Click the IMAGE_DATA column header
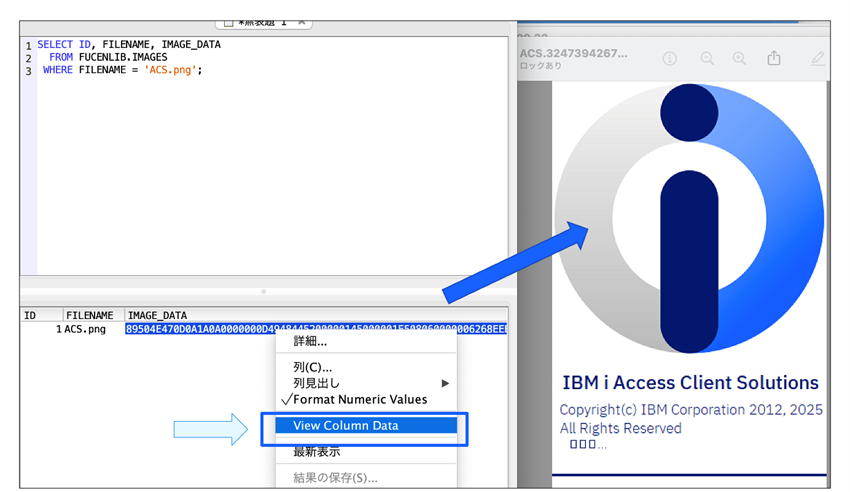 click(x=157, y=315)
